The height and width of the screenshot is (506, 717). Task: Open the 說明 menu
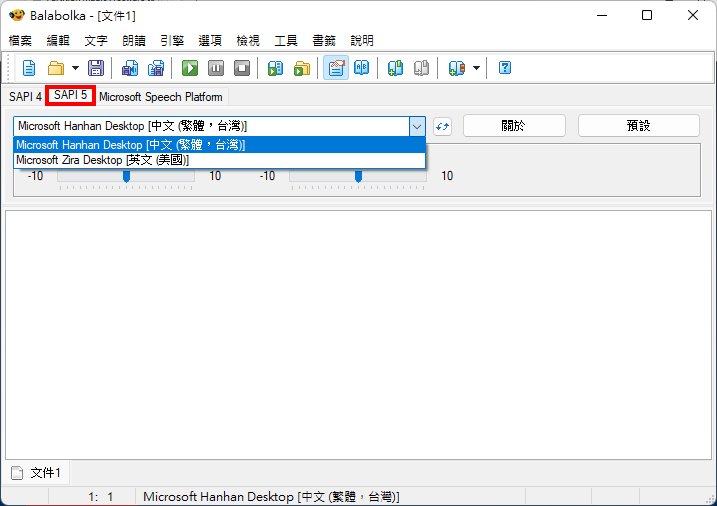tap(362, 41)
